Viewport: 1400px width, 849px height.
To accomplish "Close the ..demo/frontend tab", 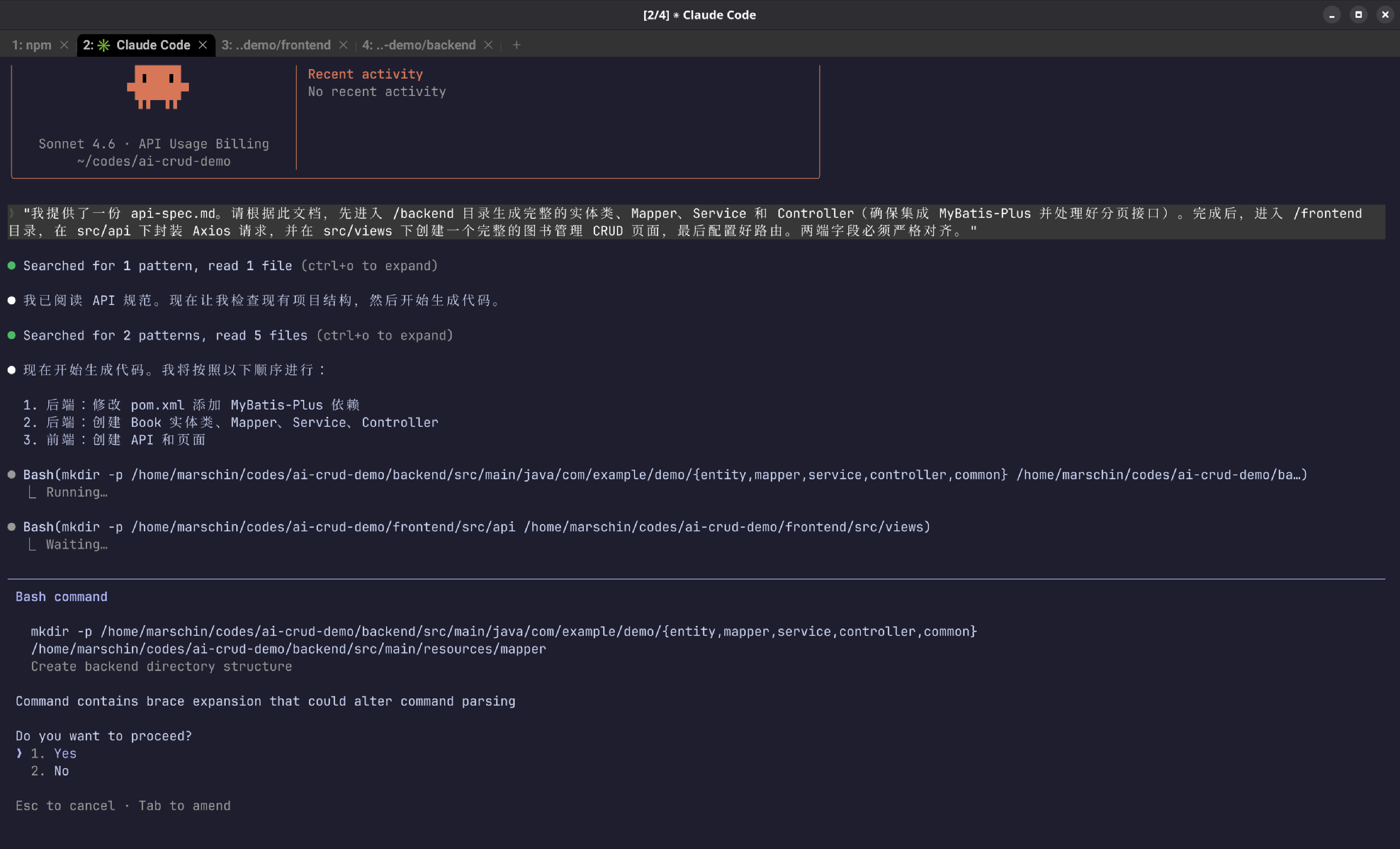I will [343, 45].
